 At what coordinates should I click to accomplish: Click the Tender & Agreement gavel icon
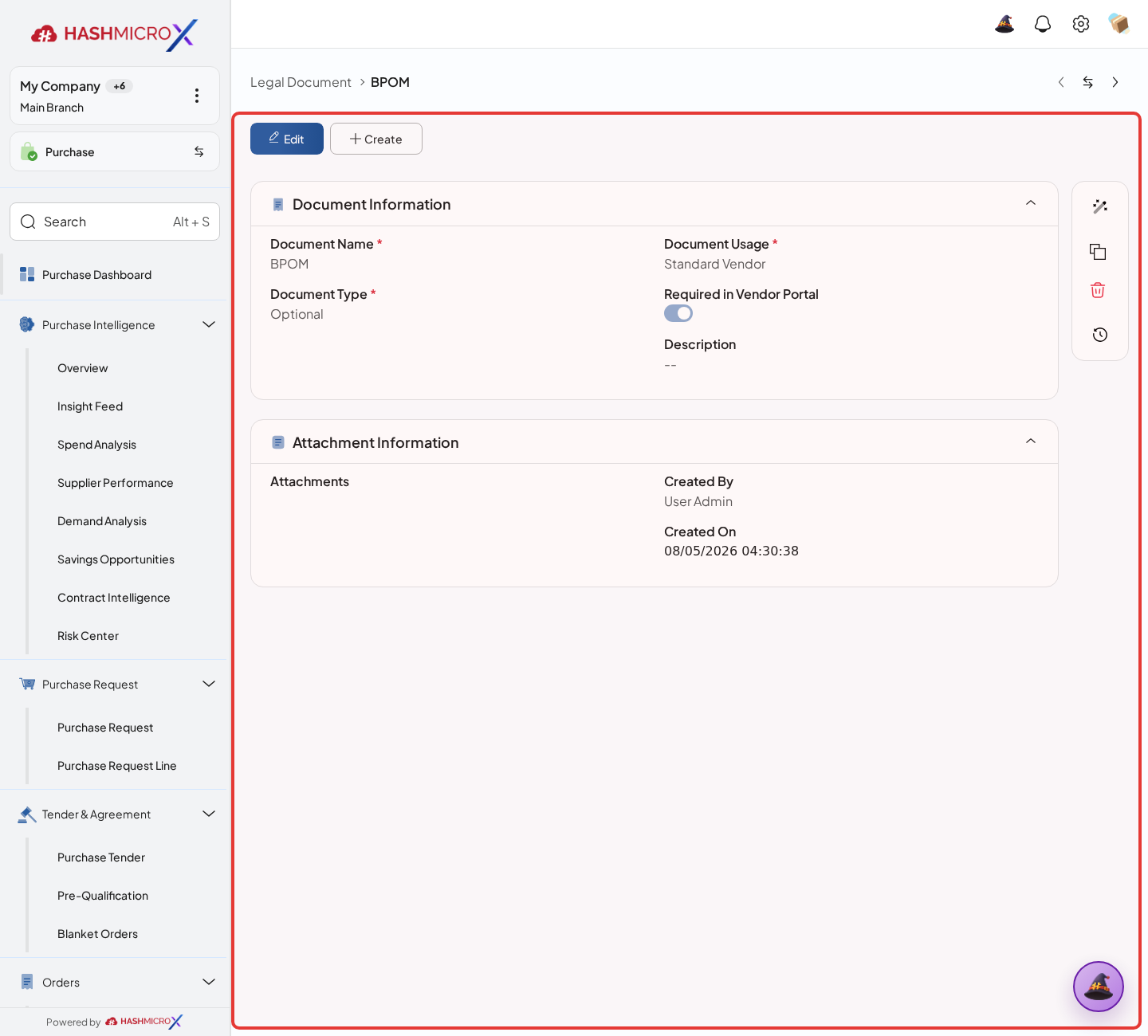[27, 814]
